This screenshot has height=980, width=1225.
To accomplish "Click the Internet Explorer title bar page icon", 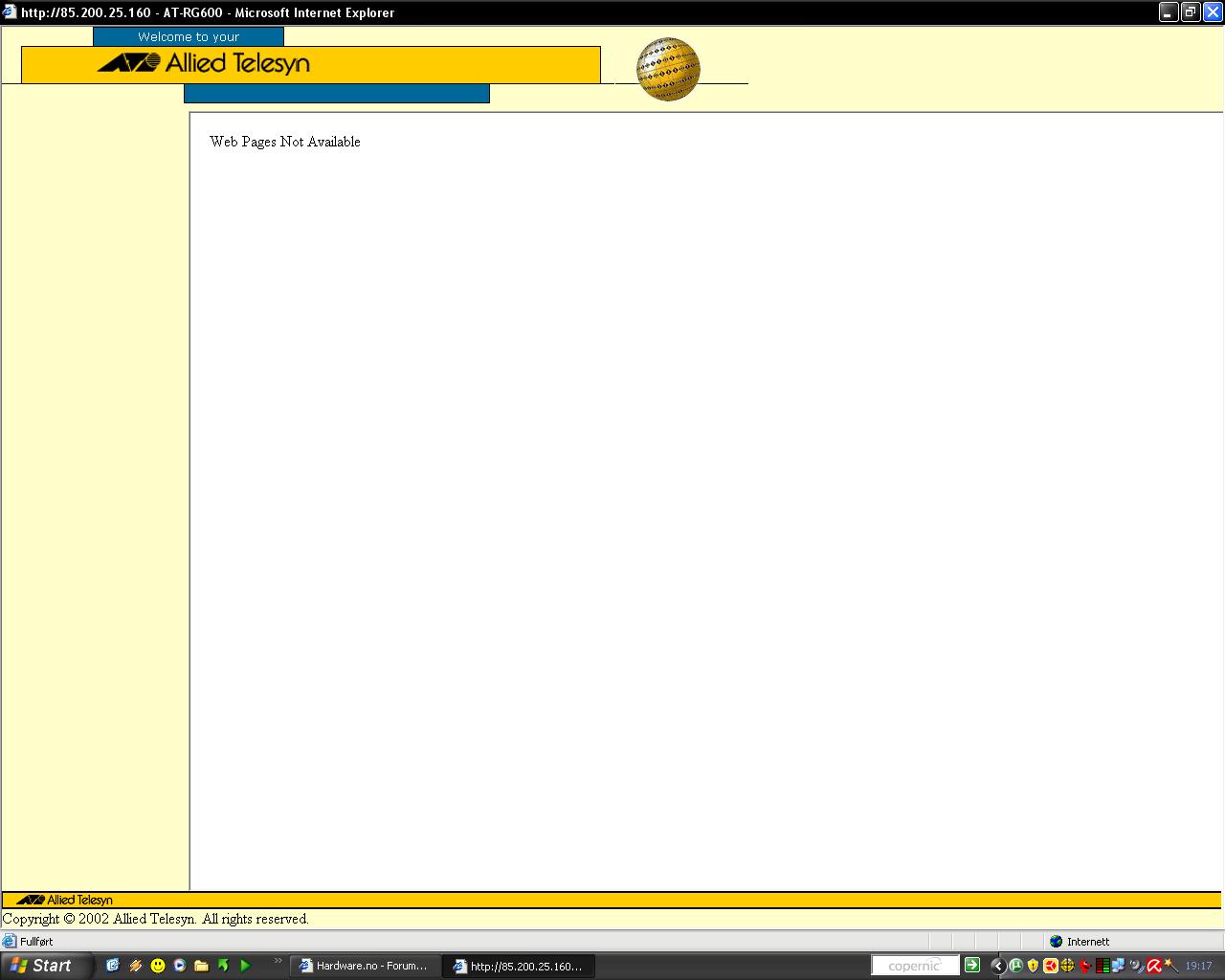I will click(10, 11).
